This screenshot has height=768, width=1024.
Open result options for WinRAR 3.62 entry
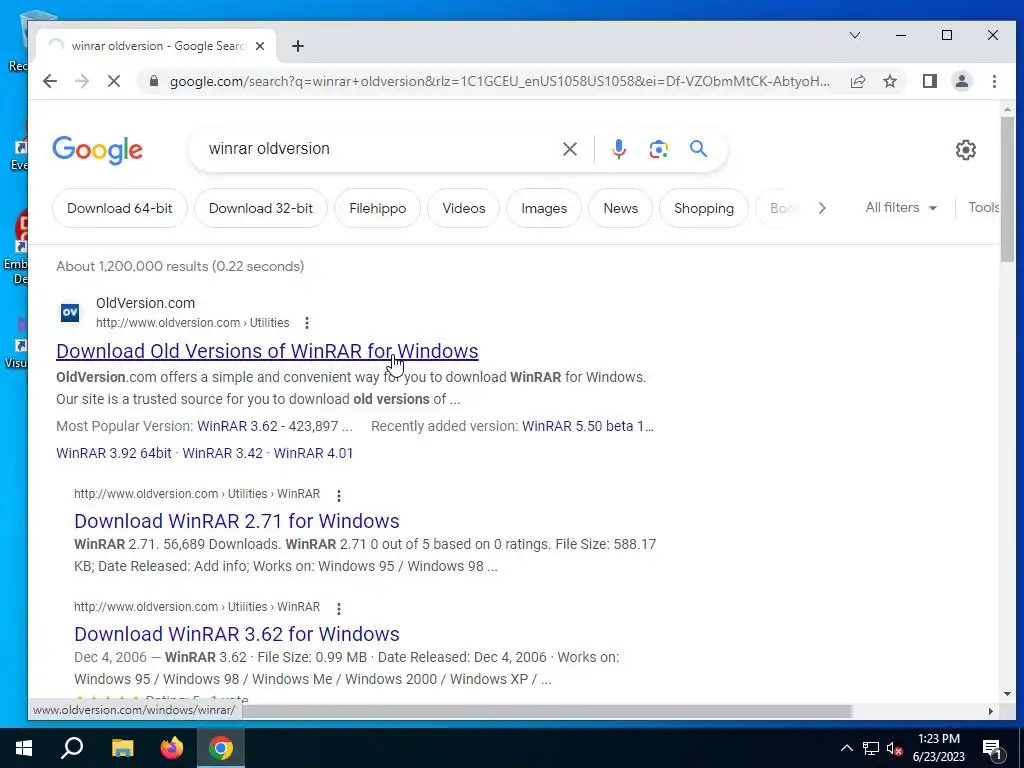click(x=338, y=609)
